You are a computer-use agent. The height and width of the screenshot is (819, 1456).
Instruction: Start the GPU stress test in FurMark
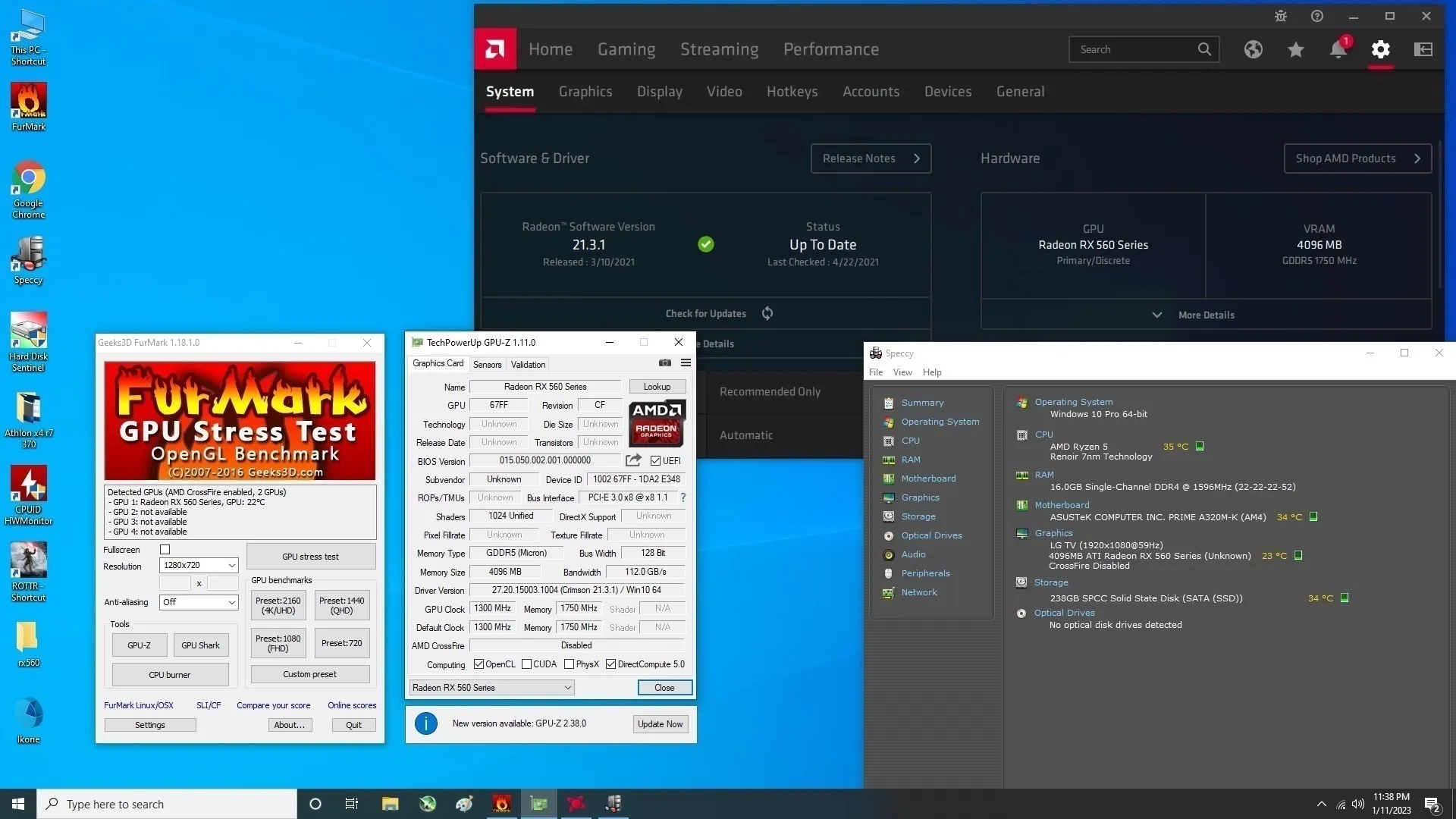[310, 557]
